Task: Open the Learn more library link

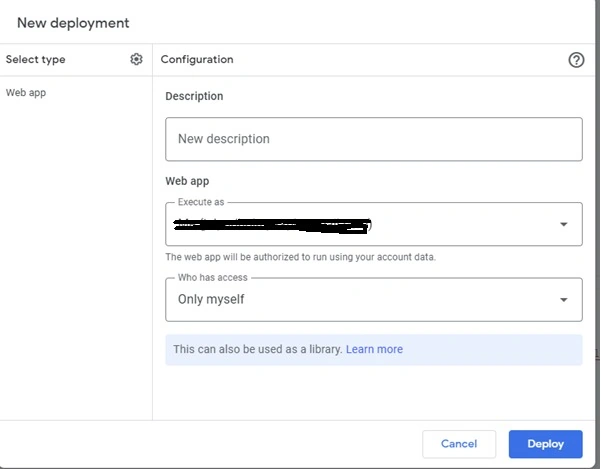Action: 374,349
